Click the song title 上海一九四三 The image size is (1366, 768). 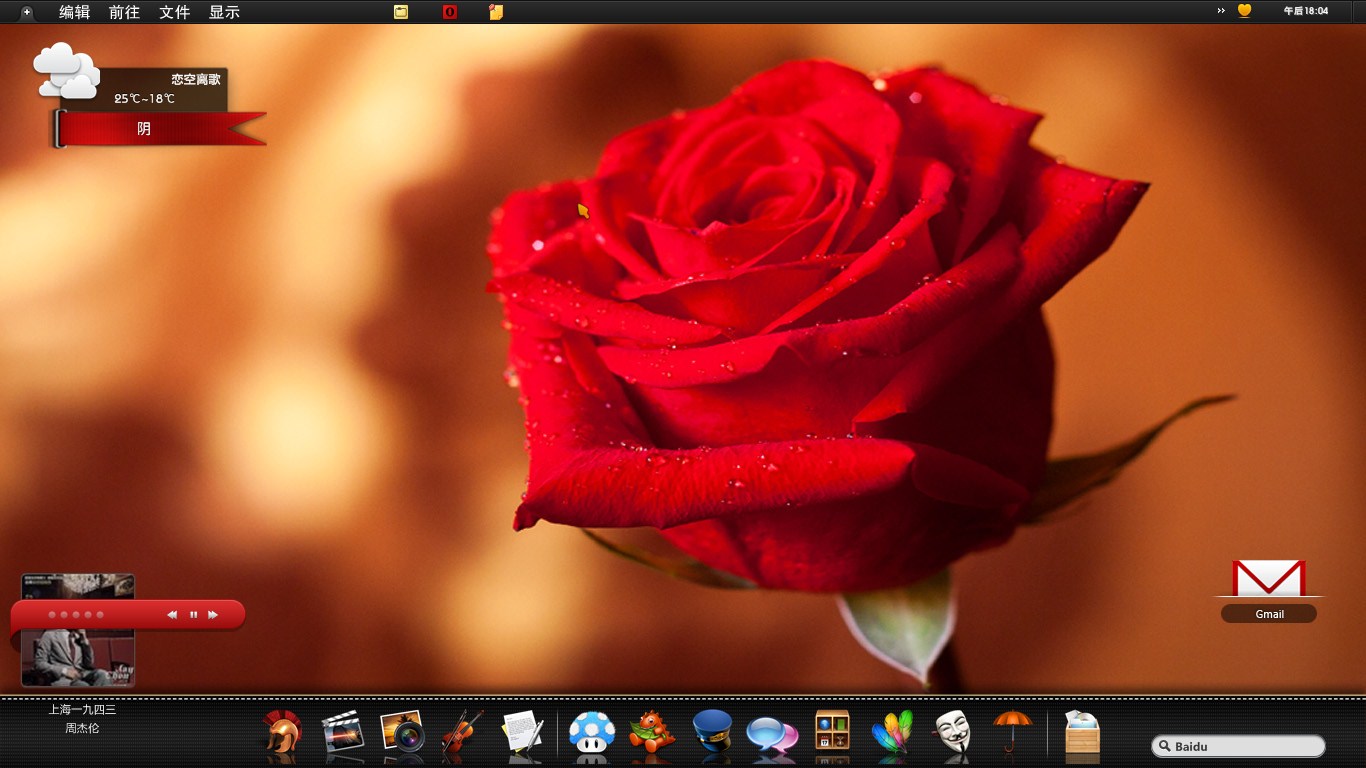coord(83,709)
